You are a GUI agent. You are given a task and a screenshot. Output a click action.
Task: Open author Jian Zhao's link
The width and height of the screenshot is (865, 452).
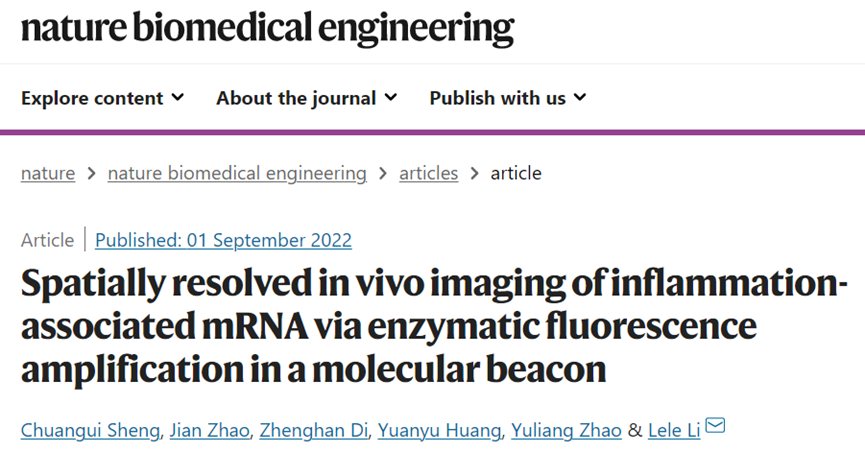[210, 430]
